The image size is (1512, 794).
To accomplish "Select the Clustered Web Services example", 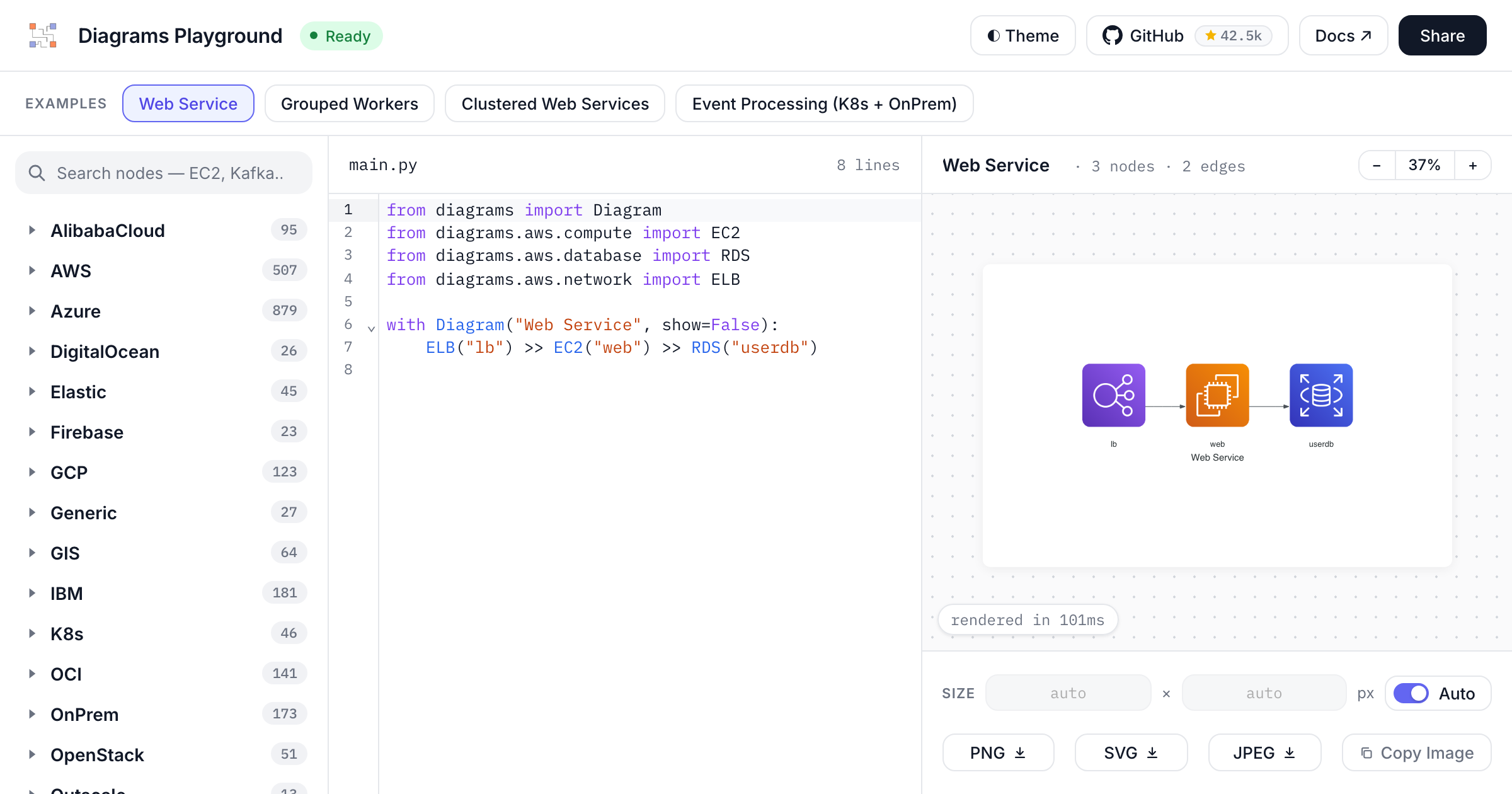I will [555, 103].
